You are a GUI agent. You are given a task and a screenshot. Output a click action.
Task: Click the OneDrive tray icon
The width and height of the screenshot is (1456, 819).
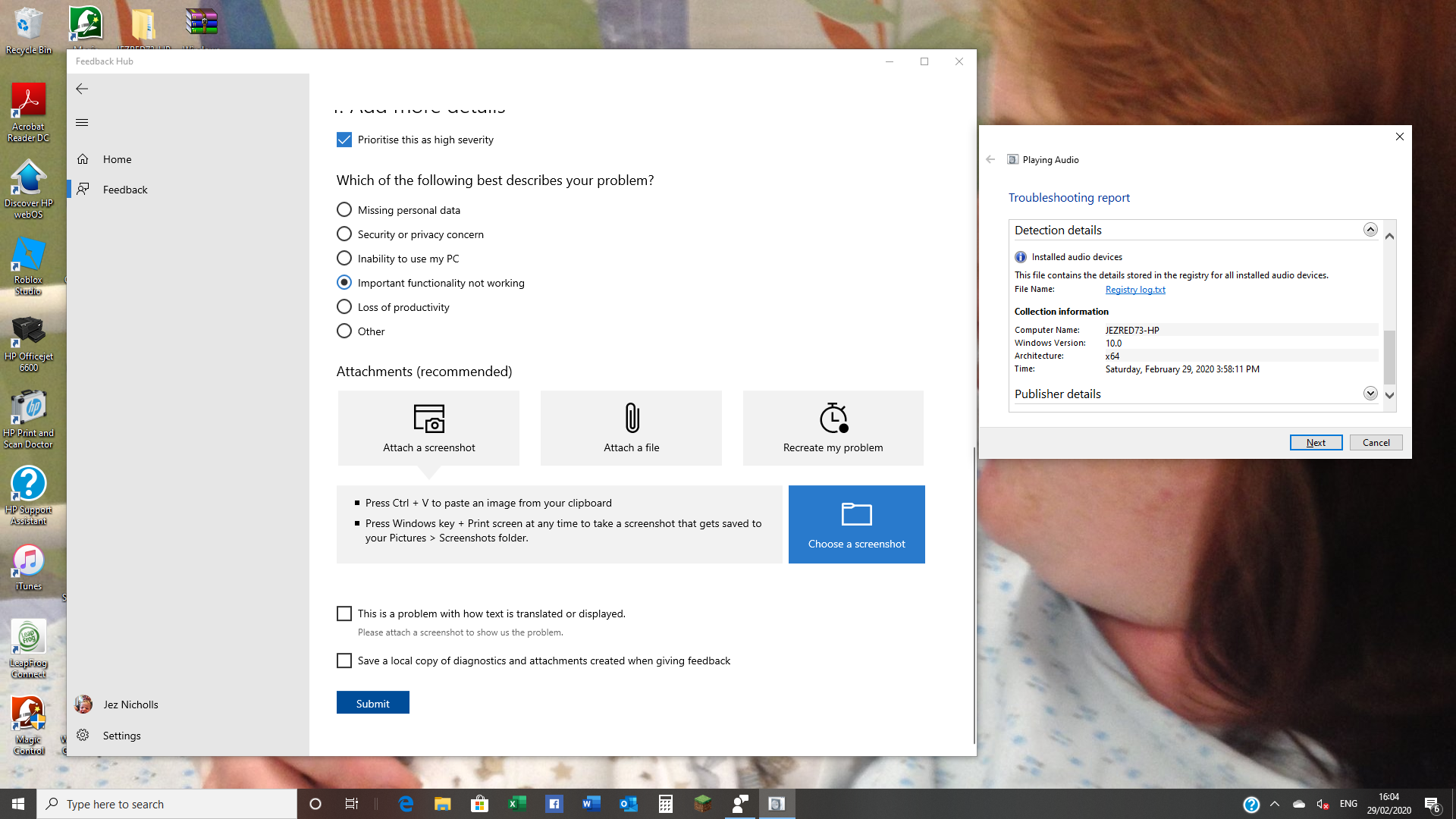[x=1299, y=804]
